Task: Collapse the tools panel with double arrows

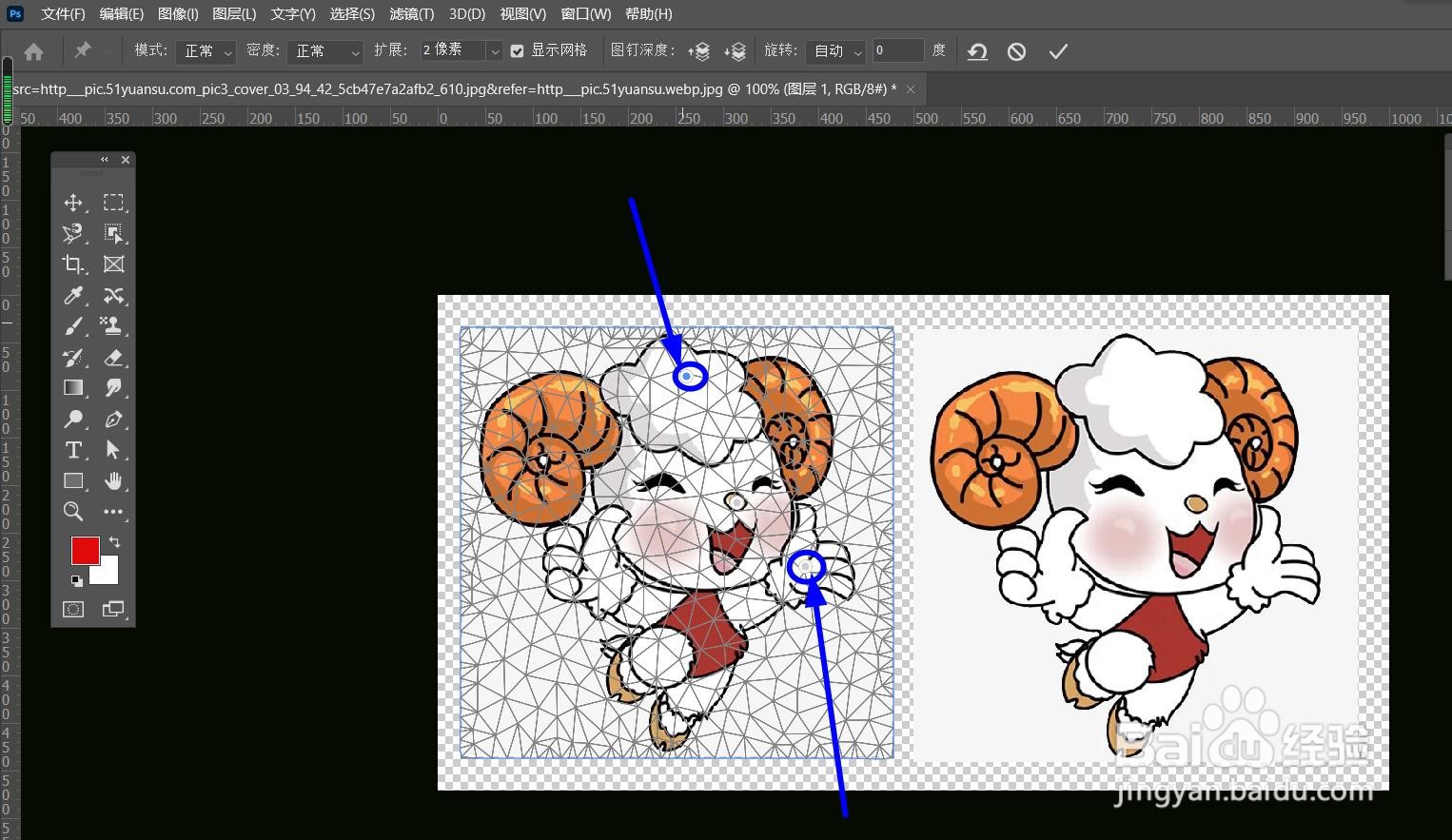Action: pos(105,160)
